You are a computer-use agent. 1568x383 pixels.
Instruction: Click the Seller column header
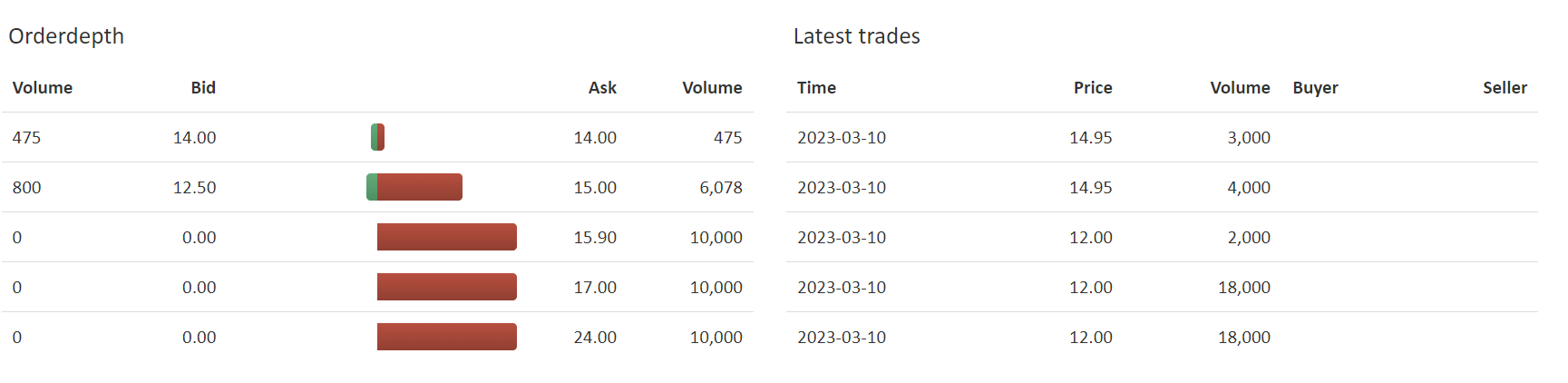[1505, 88]
